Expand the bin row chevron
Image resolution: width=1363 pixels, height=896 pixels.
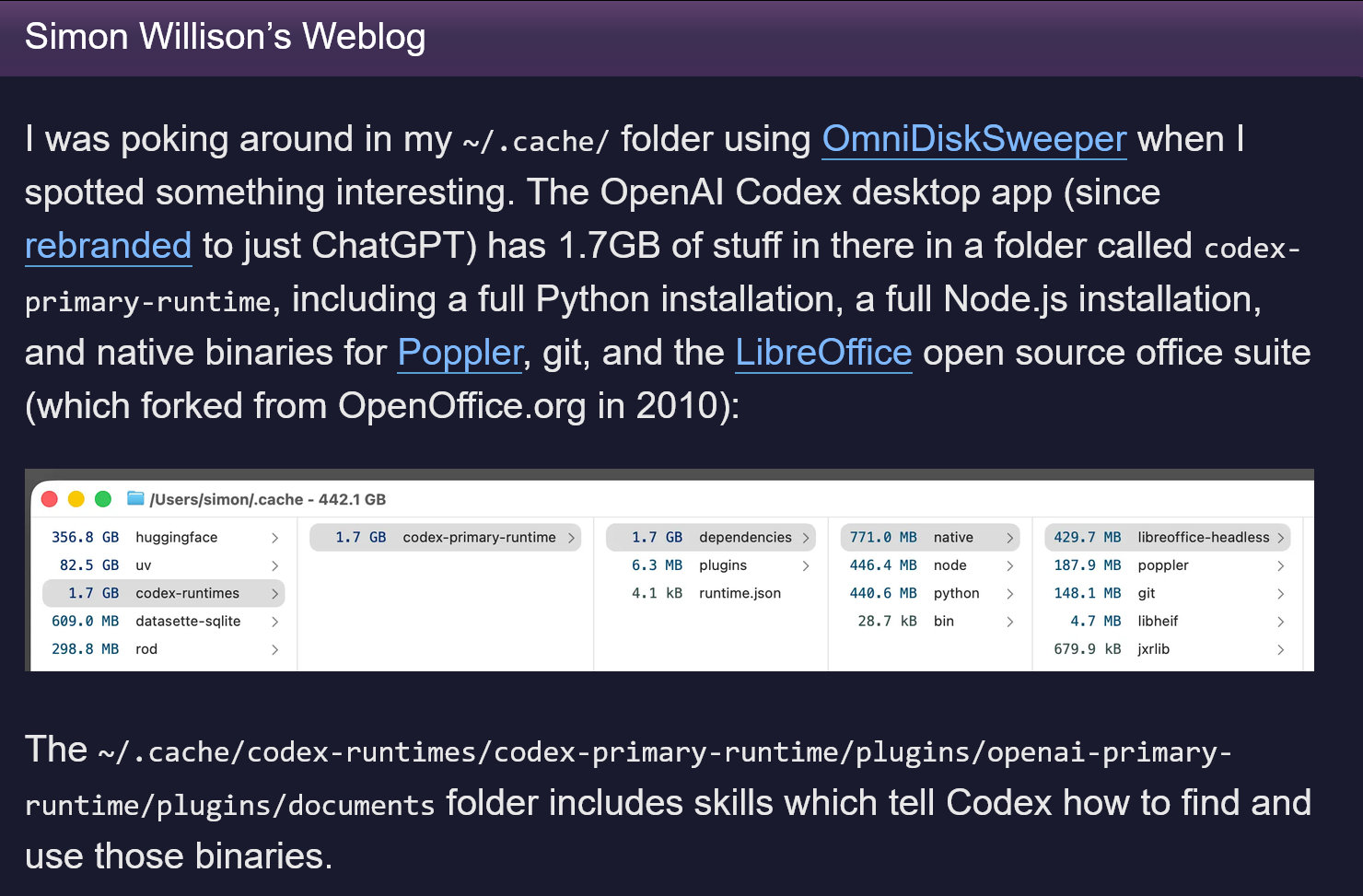[1010, 622]
